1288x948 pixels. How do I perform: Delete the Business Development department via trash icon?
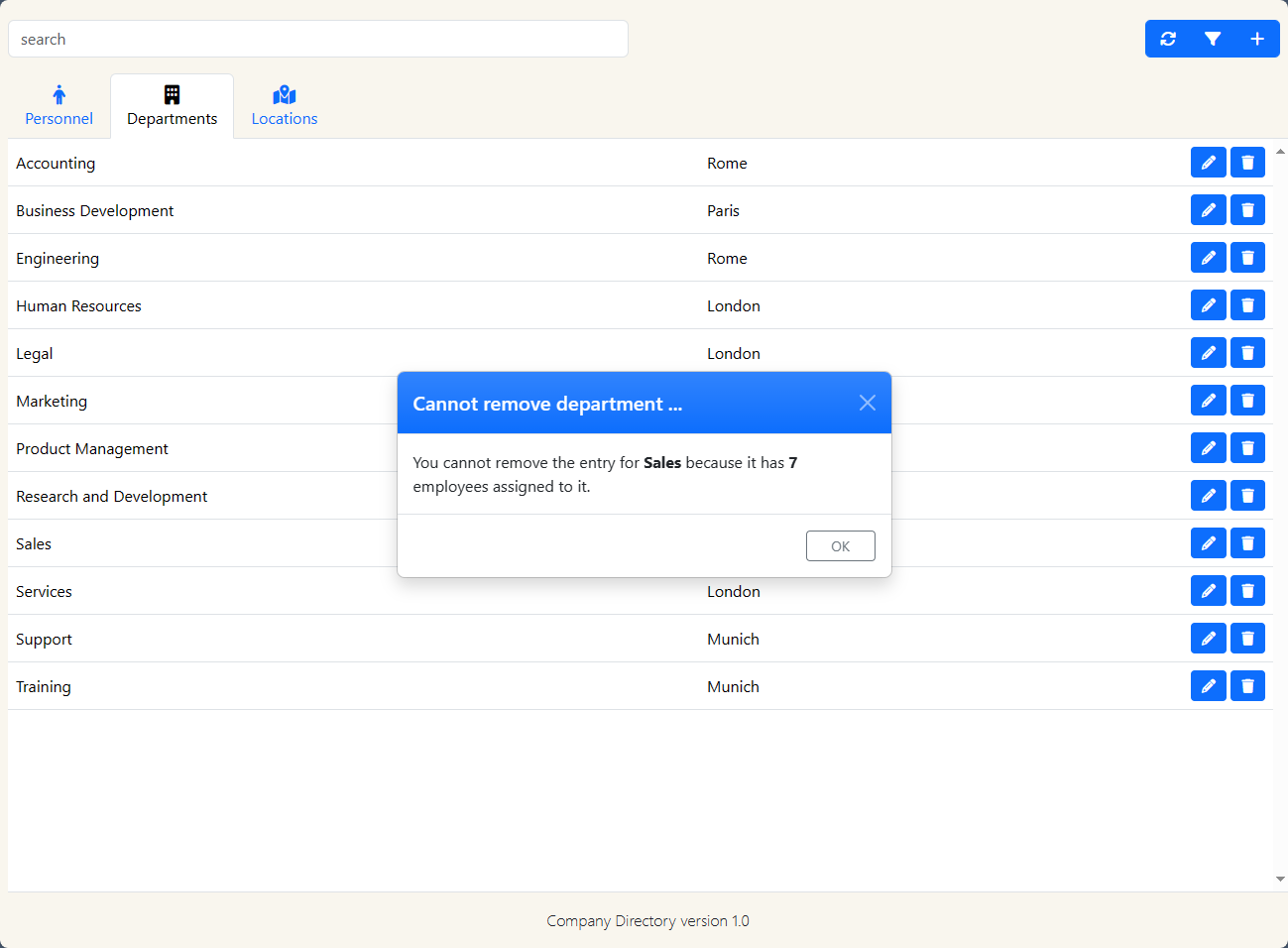tap(1247, 210)
